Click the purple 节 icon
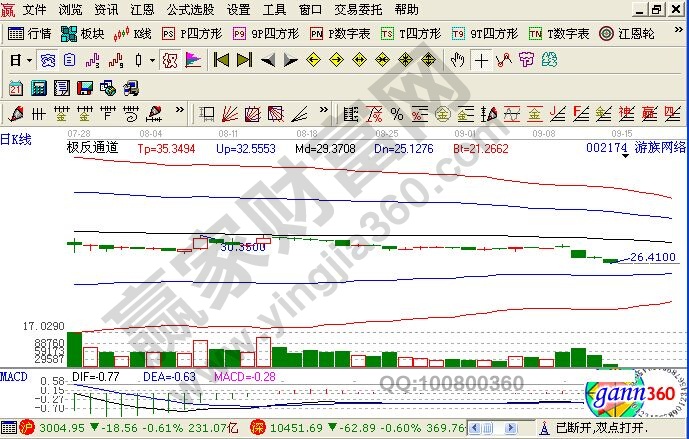The image size is (689, 439). tap(526, 60)
